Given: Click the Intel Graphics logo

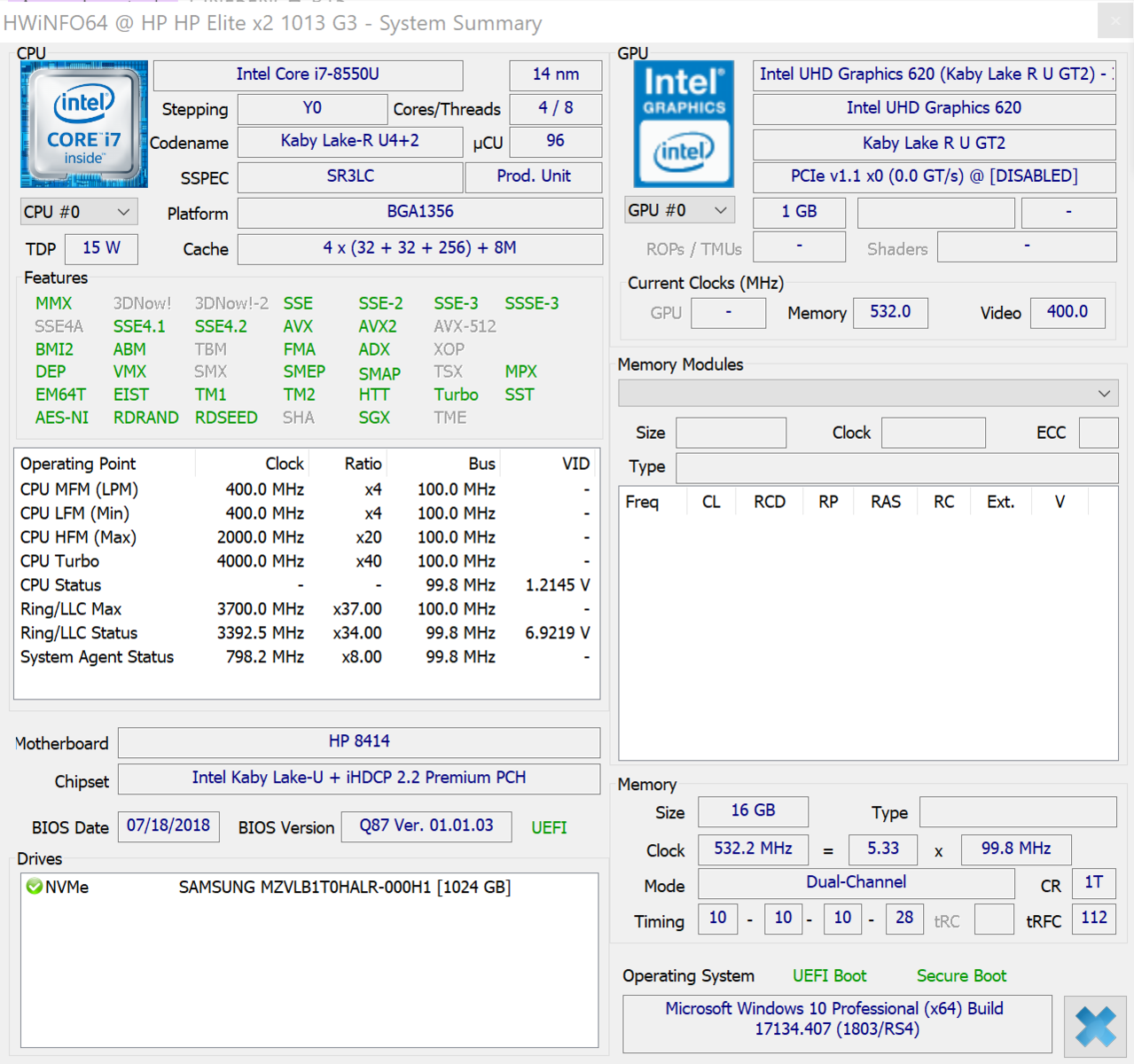Looking at the screenshot, I should click(683, 124).
